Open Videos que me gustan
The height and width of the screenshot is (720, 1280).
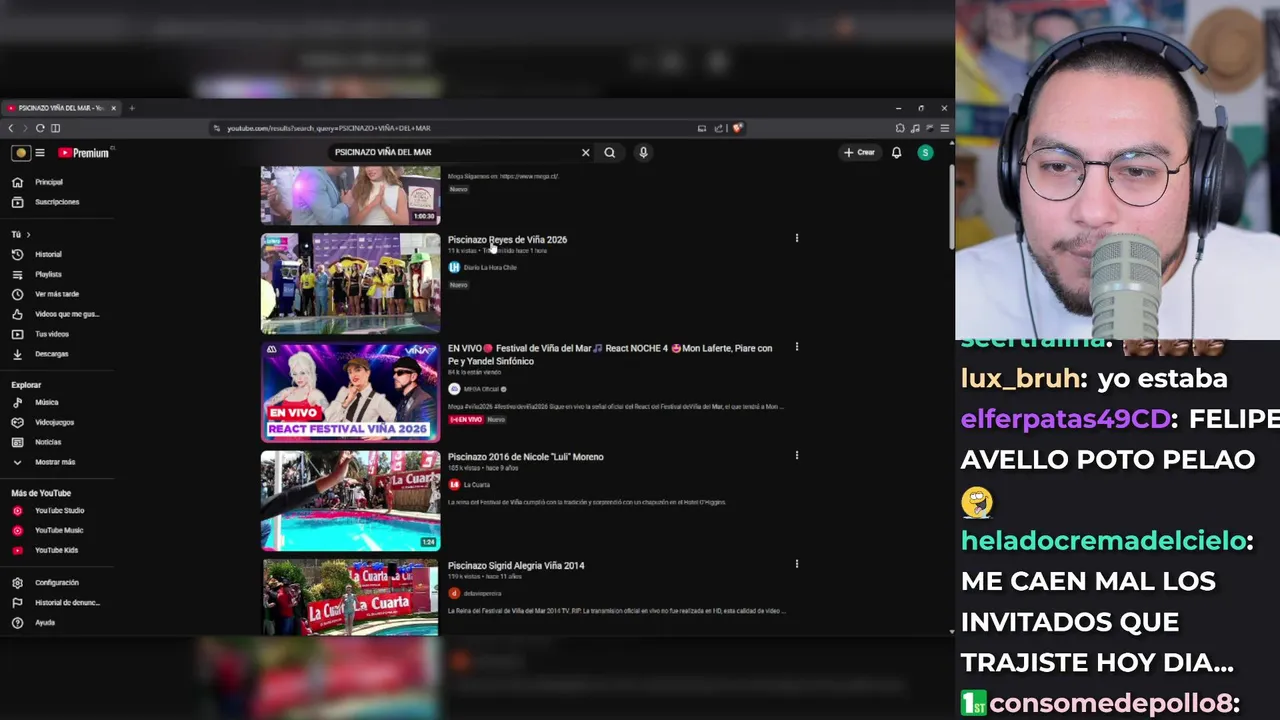pyautogui.click(x=66, y=314)
